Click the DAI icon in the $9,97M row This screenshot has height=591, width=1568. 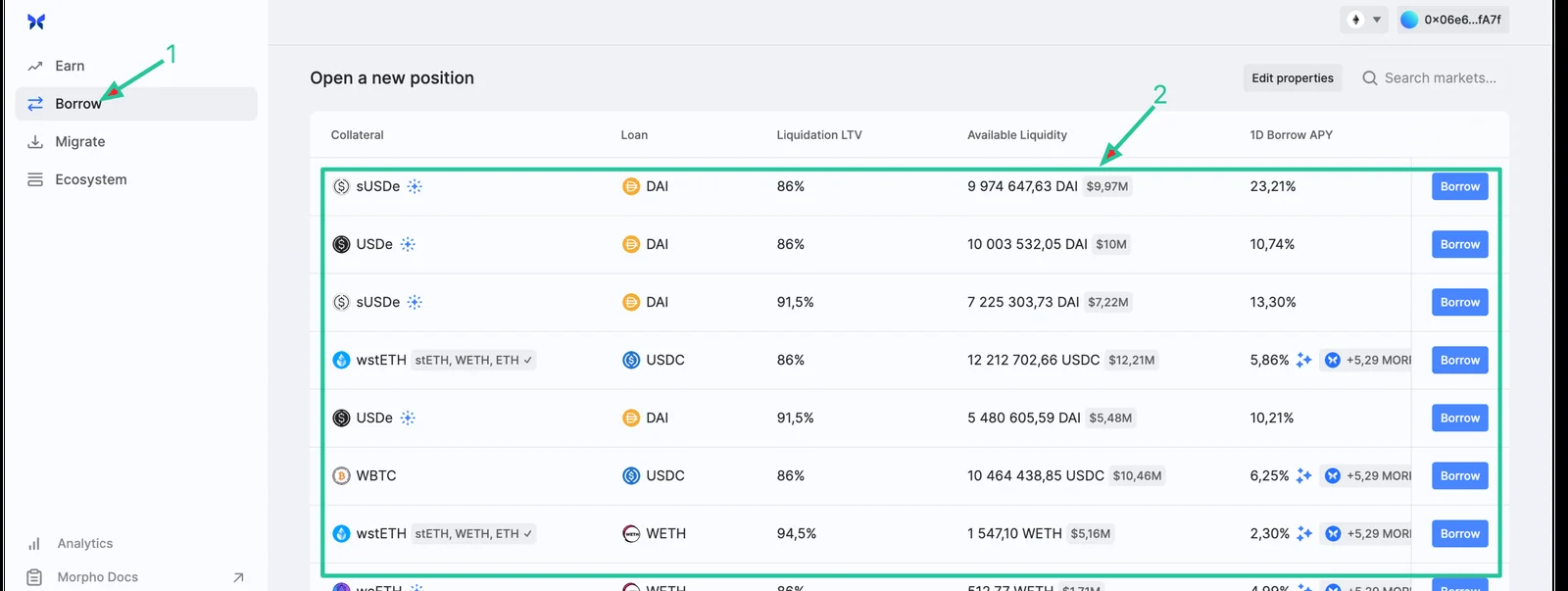point(631,186)
